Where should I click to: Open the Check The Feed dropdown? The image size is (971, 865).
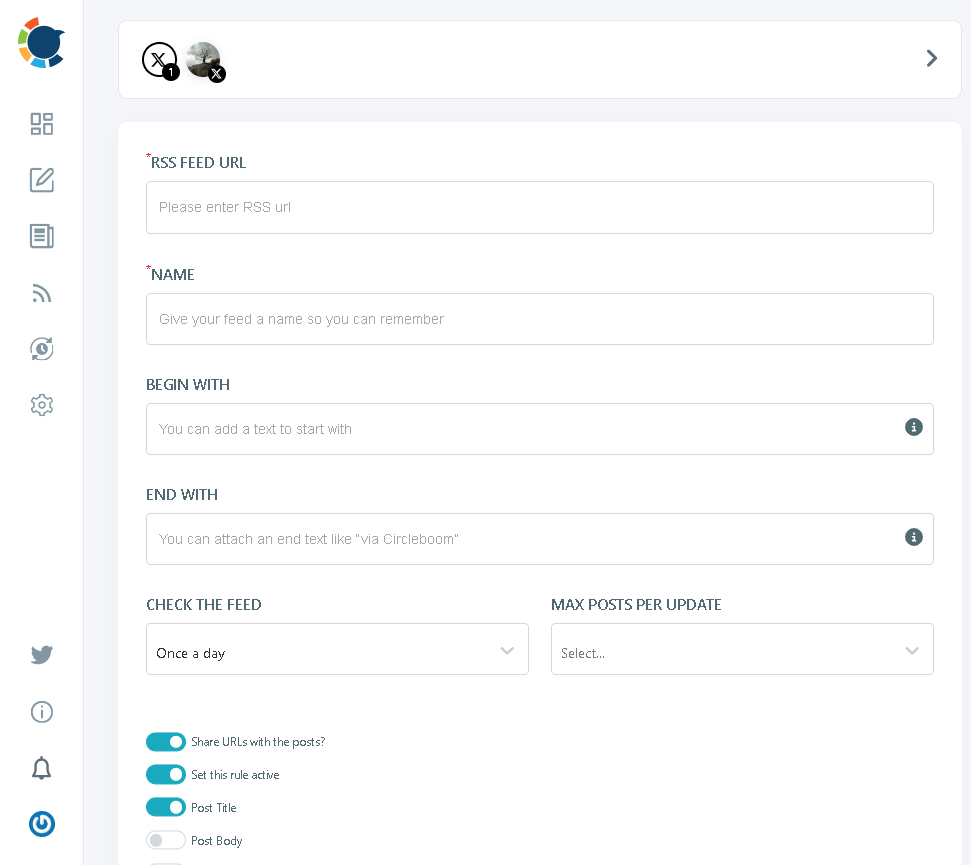337,649
